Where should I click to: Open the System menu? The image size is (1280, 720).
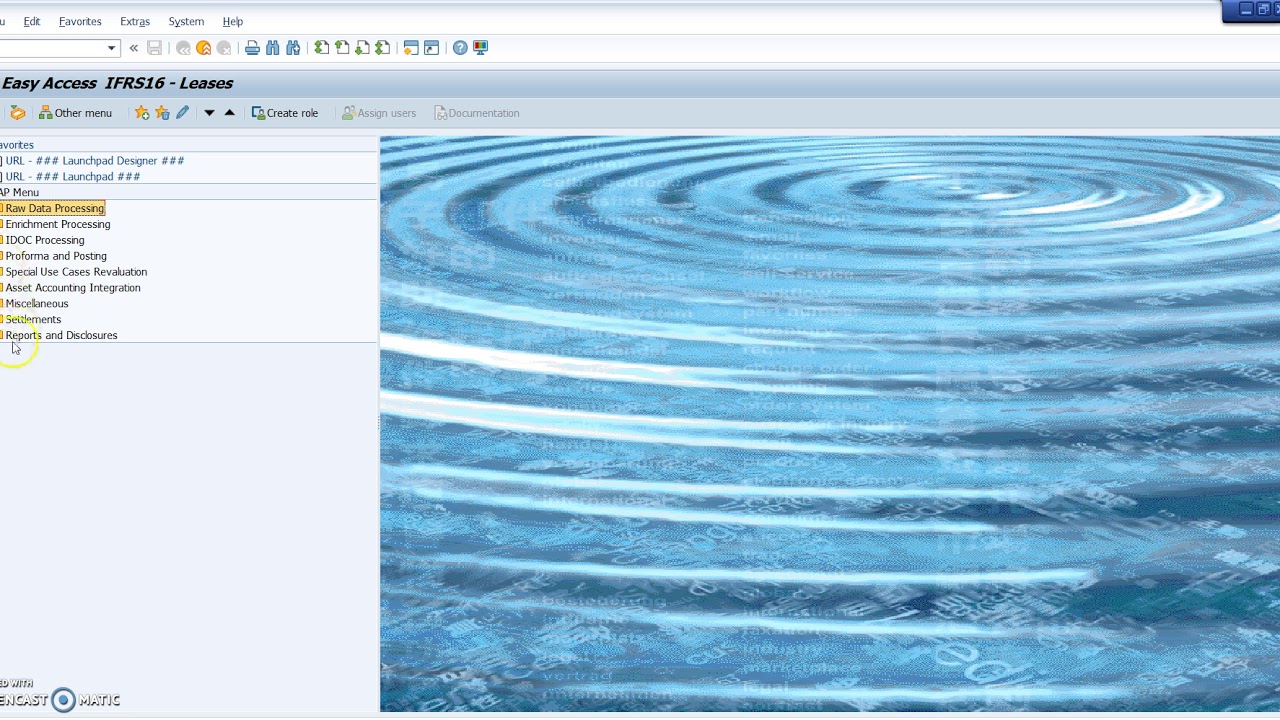click(186, 21)
